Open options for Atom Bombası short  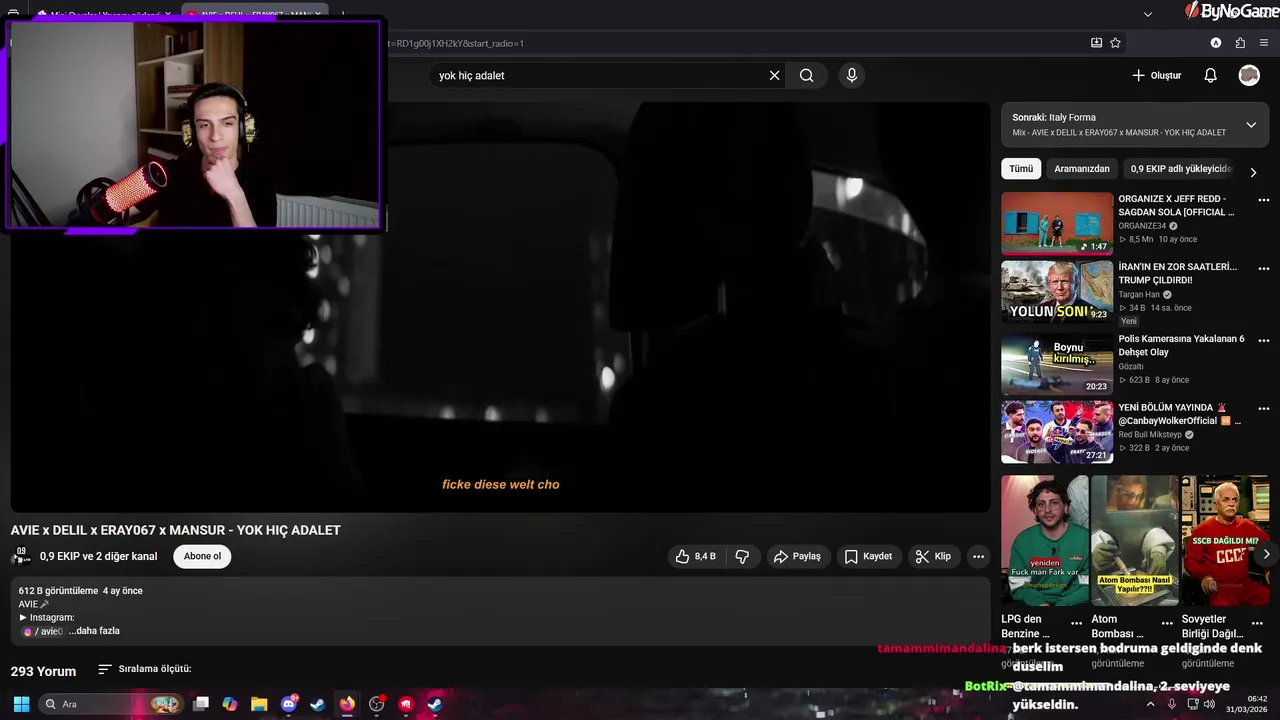coord(1166,622)
